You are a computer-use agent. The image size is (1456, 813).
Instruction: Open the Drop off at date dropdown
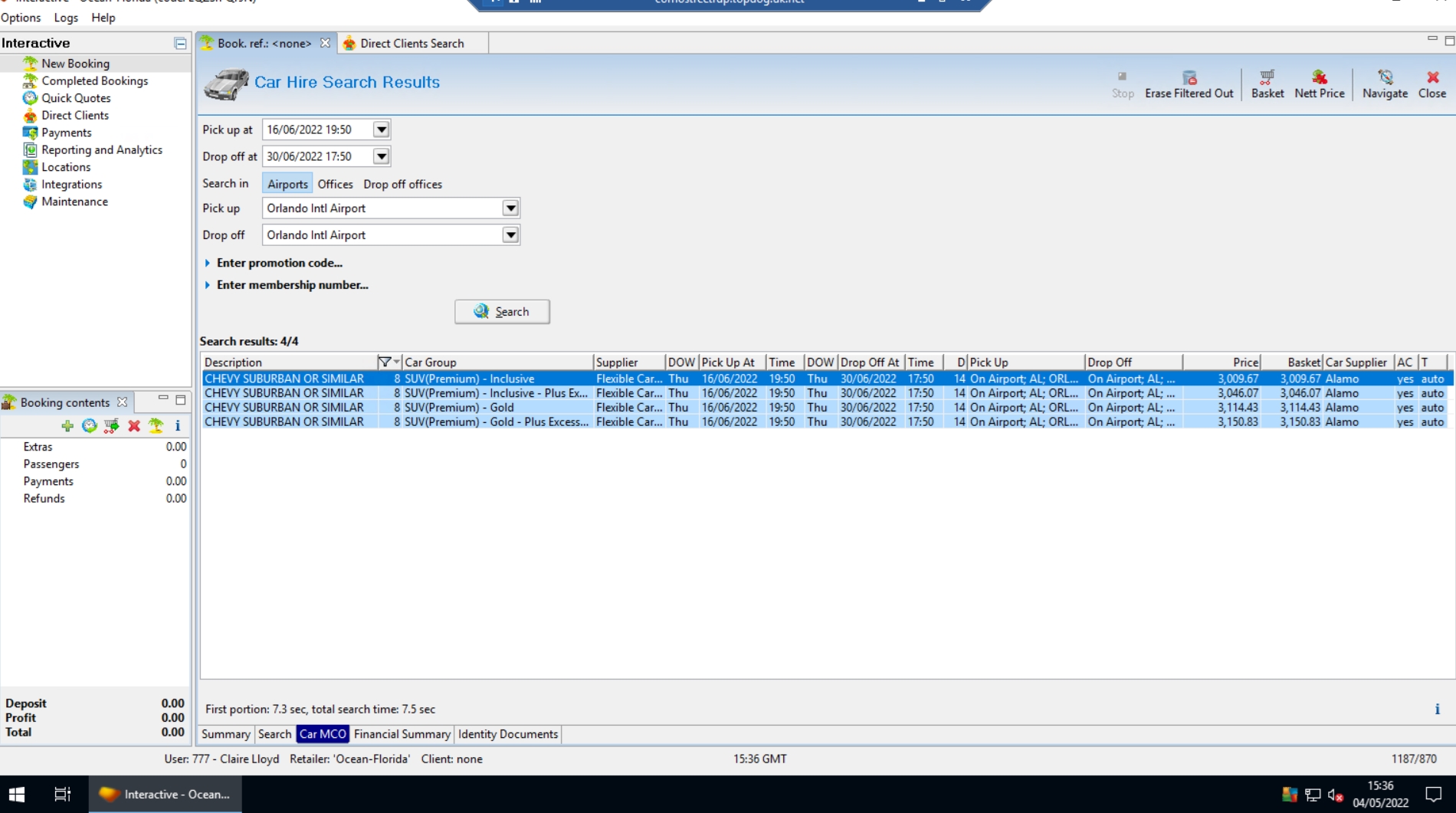pyautogui.click(x=381, y=156)
